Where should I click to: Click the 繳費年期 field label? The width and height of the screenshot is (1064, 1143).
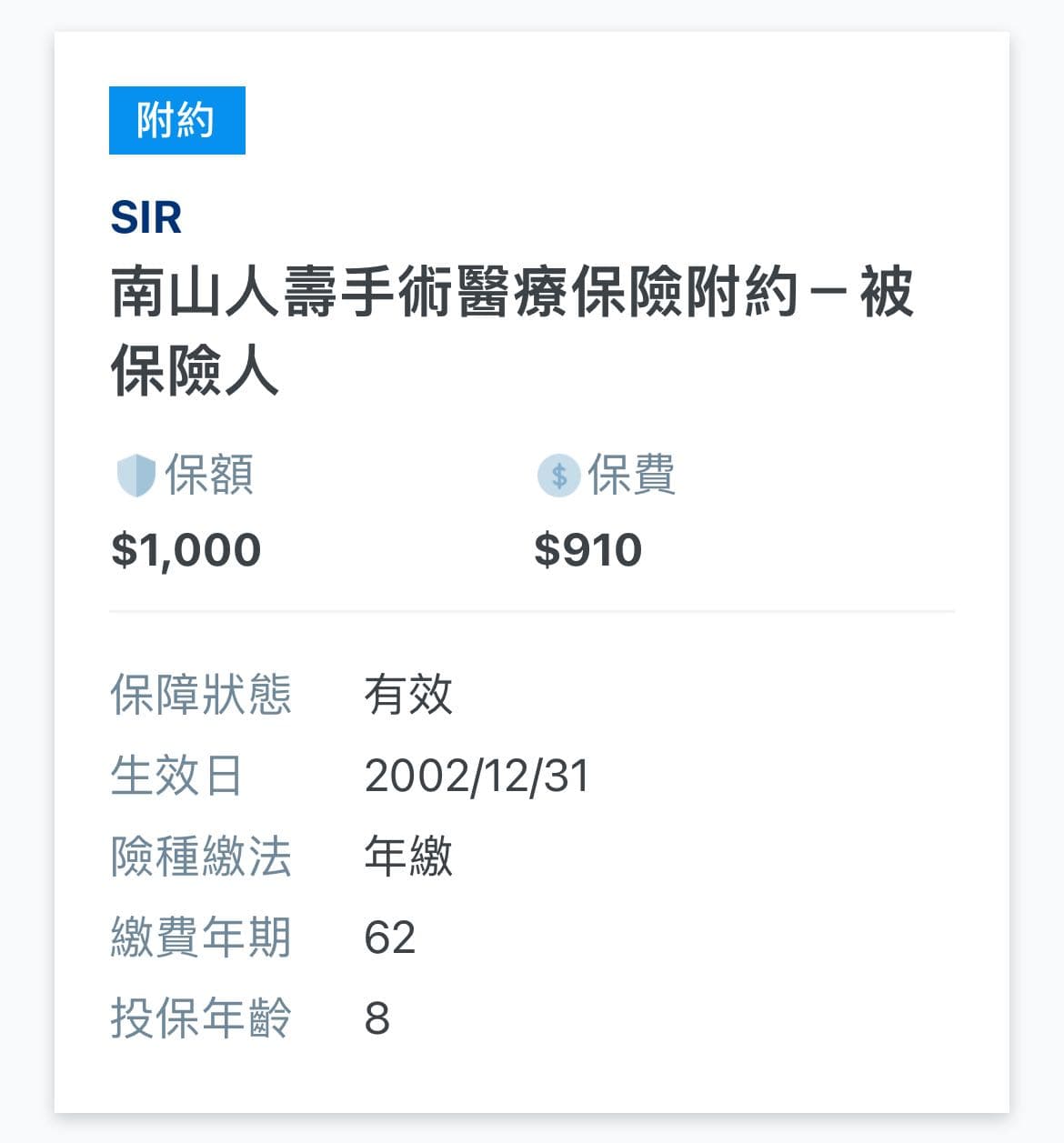tap(201, 937)
